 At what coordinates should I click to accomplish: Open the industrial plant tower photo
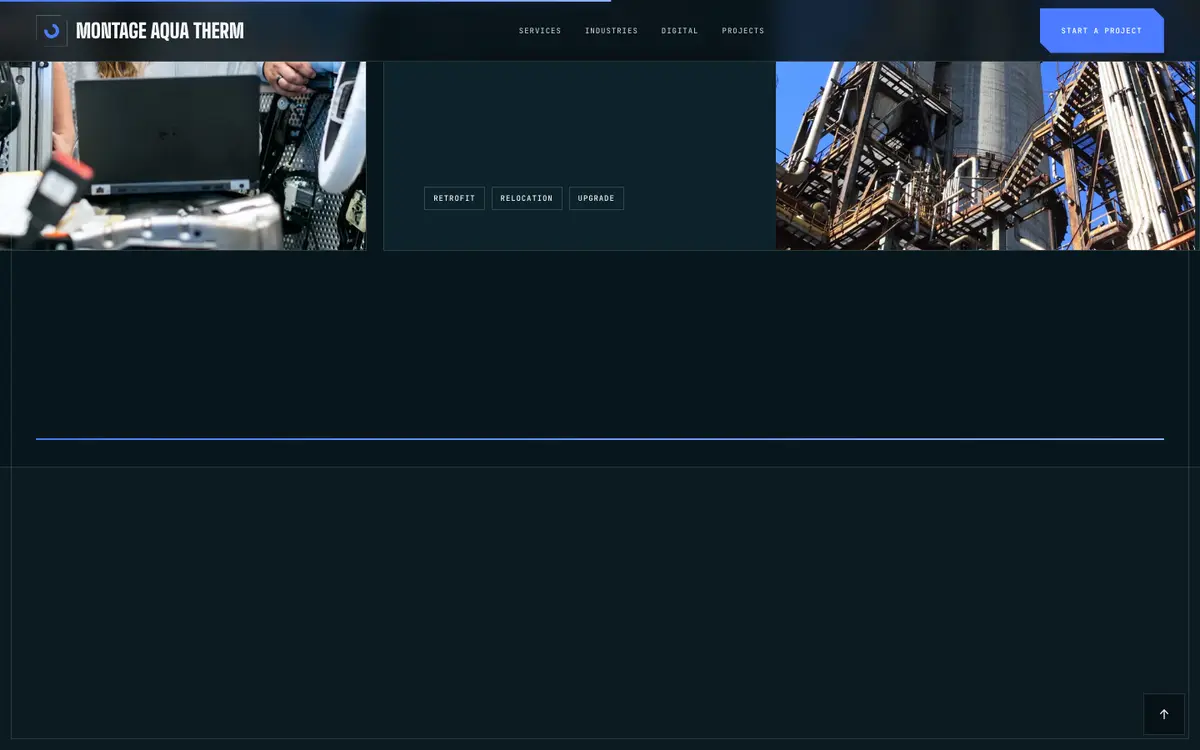[x=986, y=155]
